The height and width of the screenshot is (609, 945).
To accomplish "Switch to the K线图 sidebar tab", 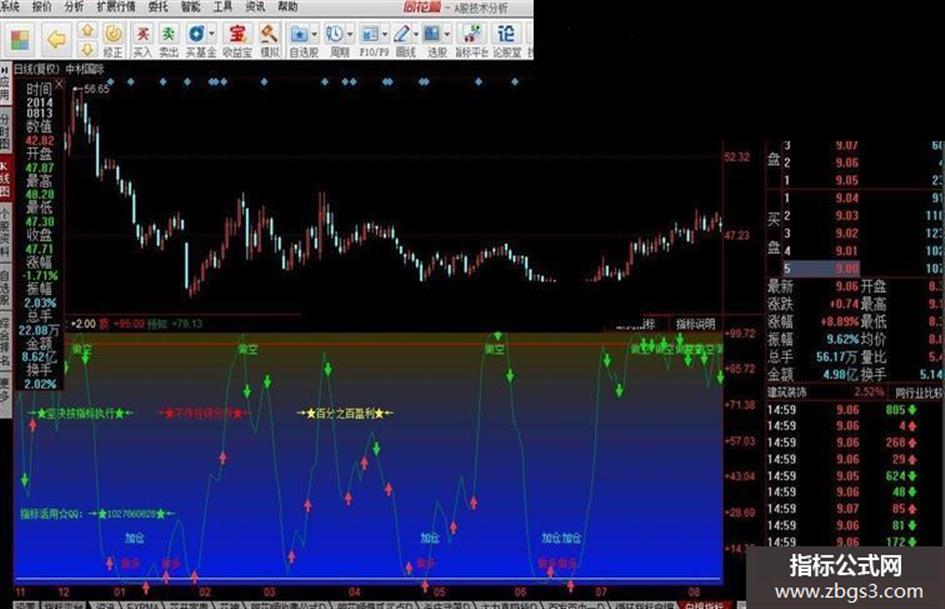I will coord(5,180).
